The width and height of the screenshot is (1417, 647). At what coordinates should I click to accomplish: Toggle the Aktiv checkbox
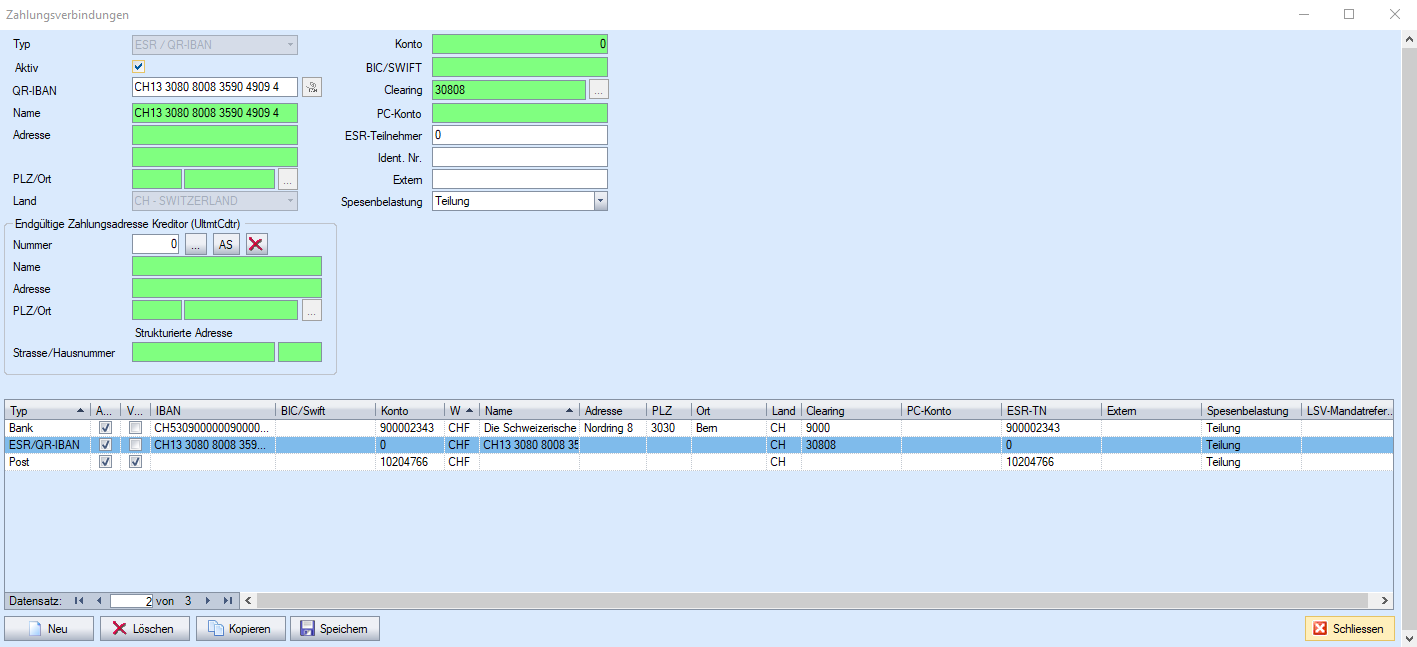(139, 67)
